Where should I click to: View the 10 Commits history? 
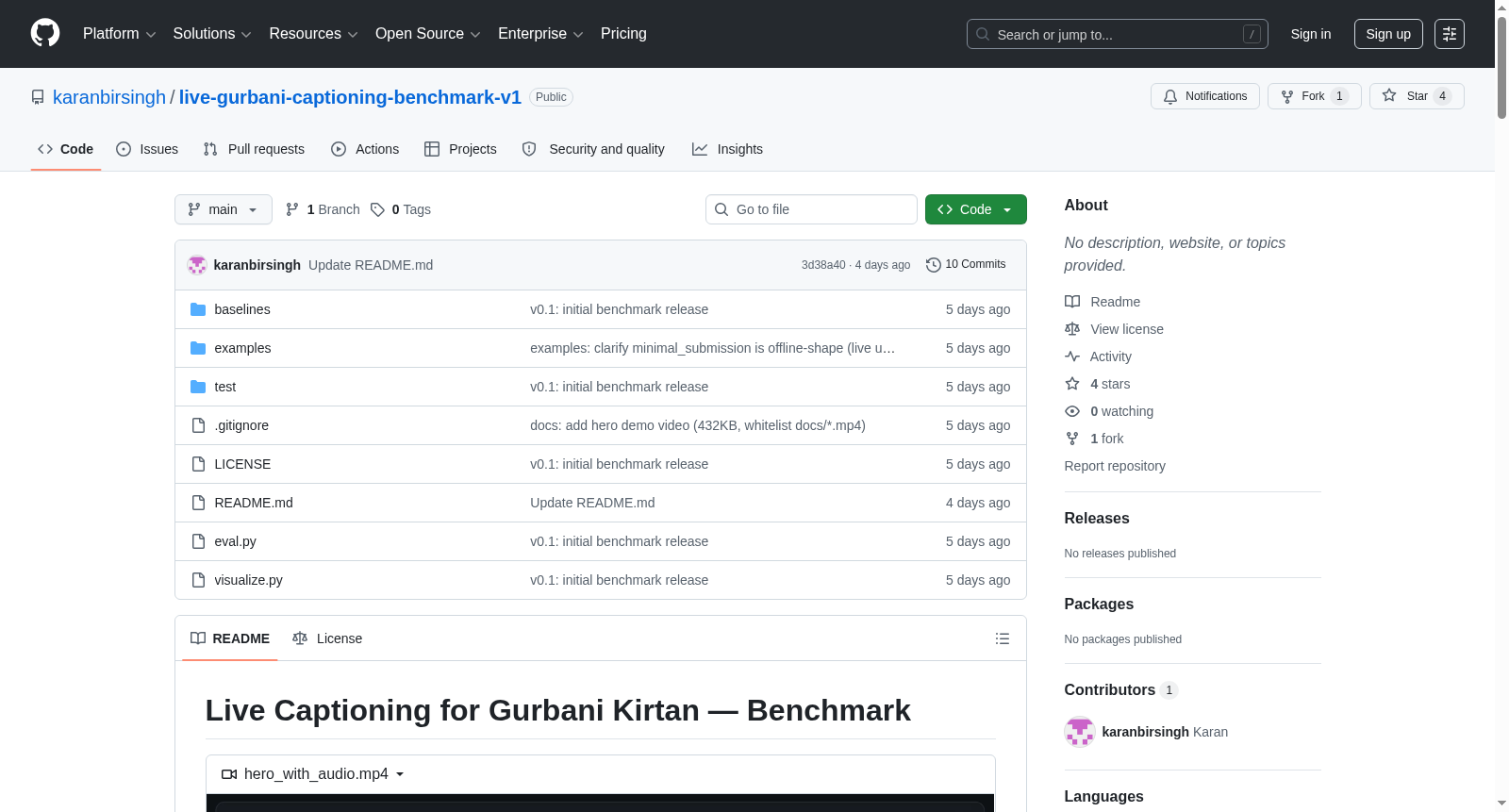pos(966,264)
